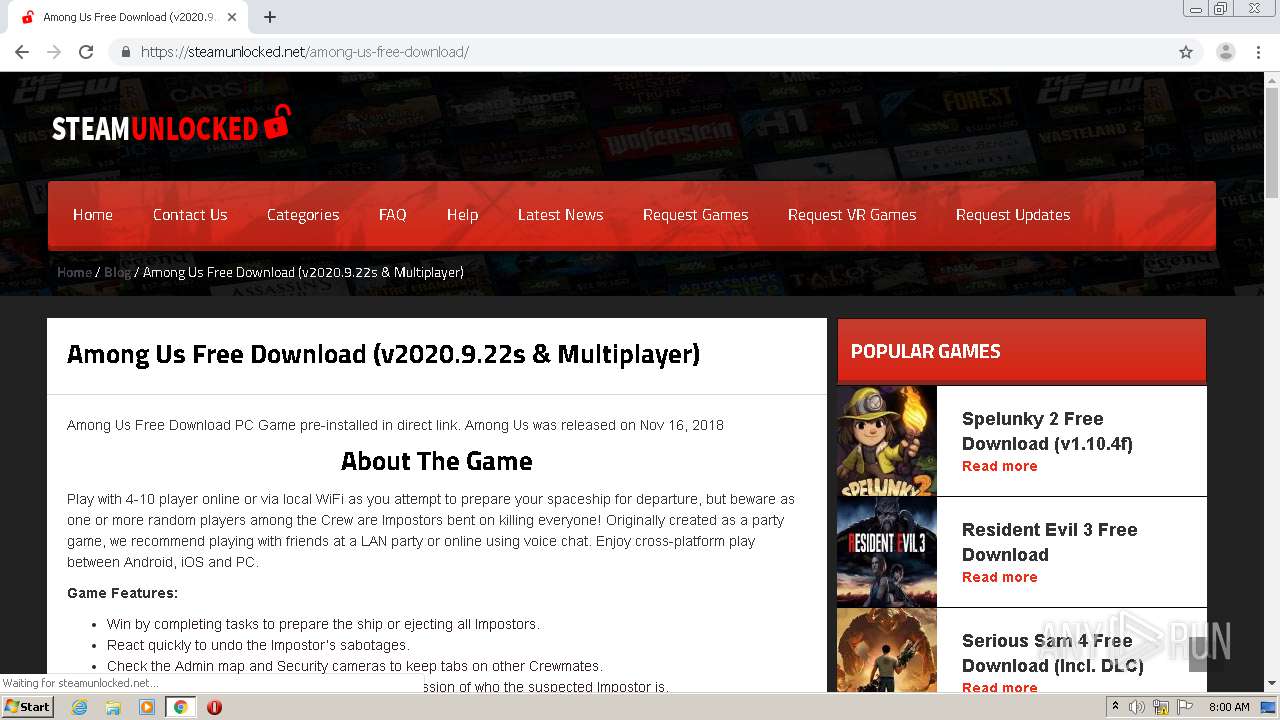Click the red Opera-style taskbar icon

point(214,707)
